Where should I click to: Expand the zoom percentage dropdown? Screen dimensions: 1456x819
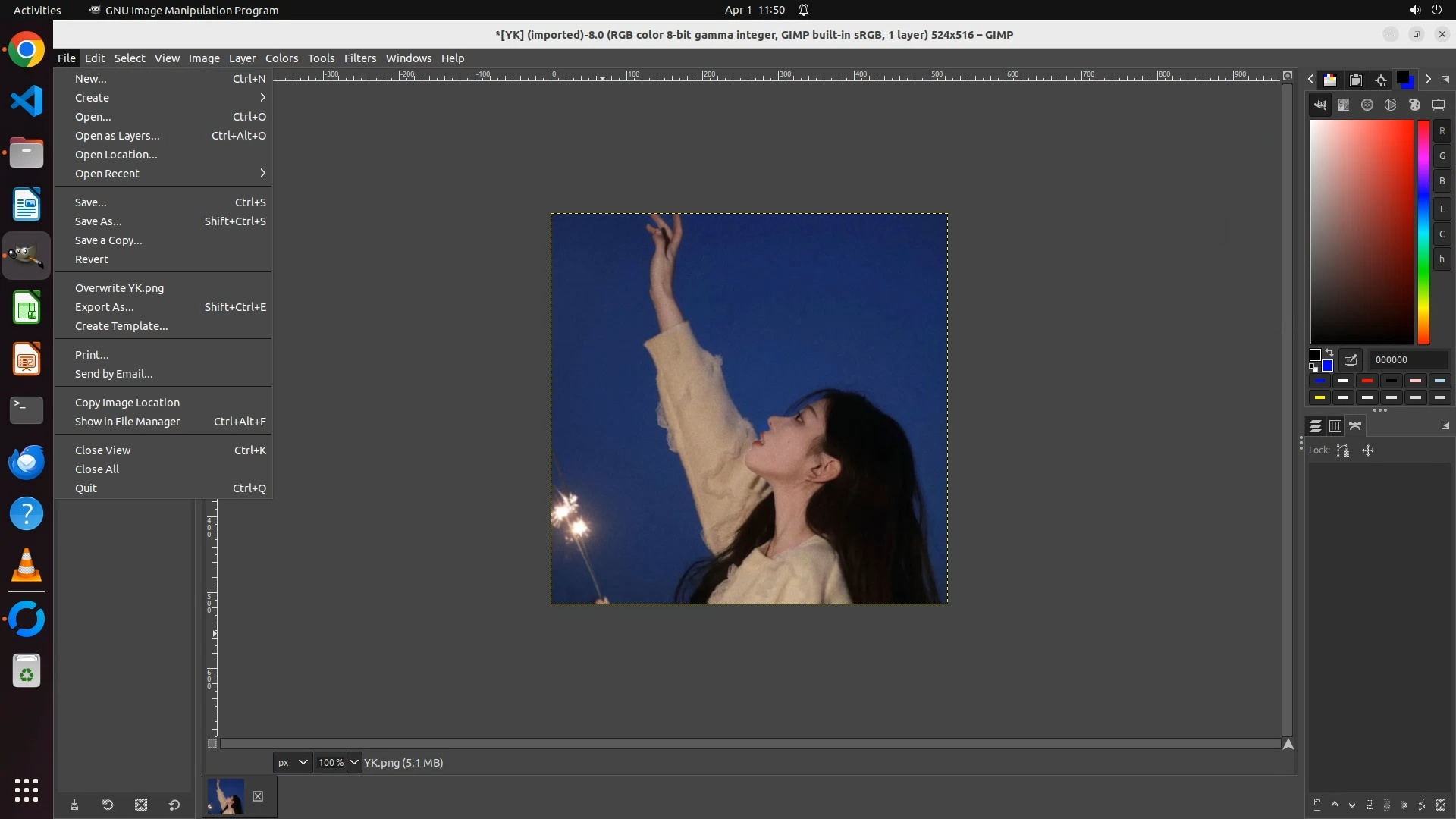354,763
